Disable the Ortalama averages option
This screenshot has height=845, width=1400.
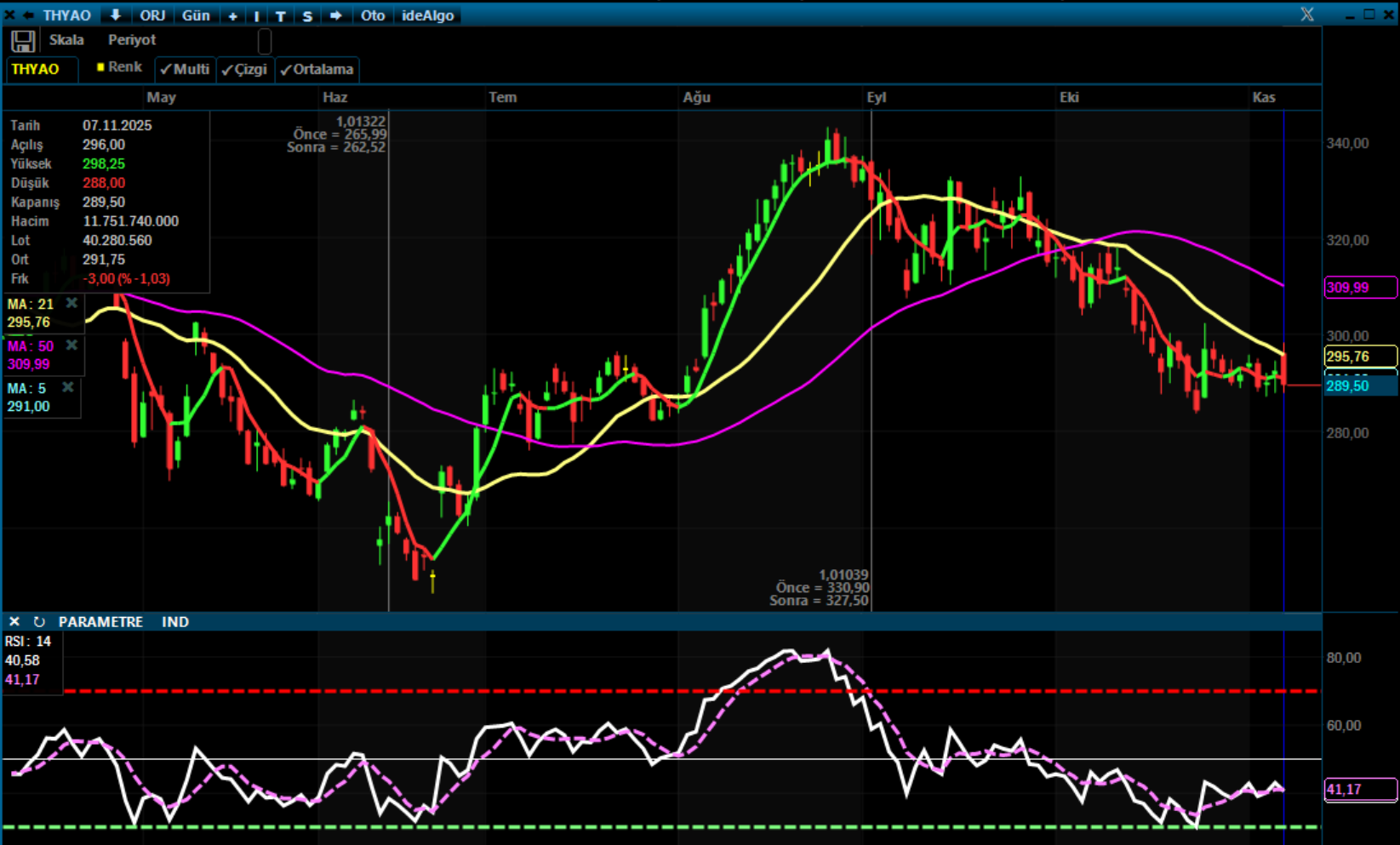(x=317, y=69)
